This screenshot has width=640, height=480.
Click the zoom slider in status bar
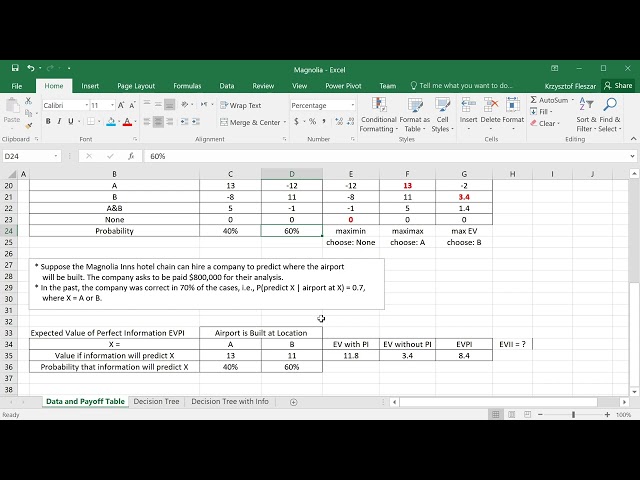tap(573, 415)
